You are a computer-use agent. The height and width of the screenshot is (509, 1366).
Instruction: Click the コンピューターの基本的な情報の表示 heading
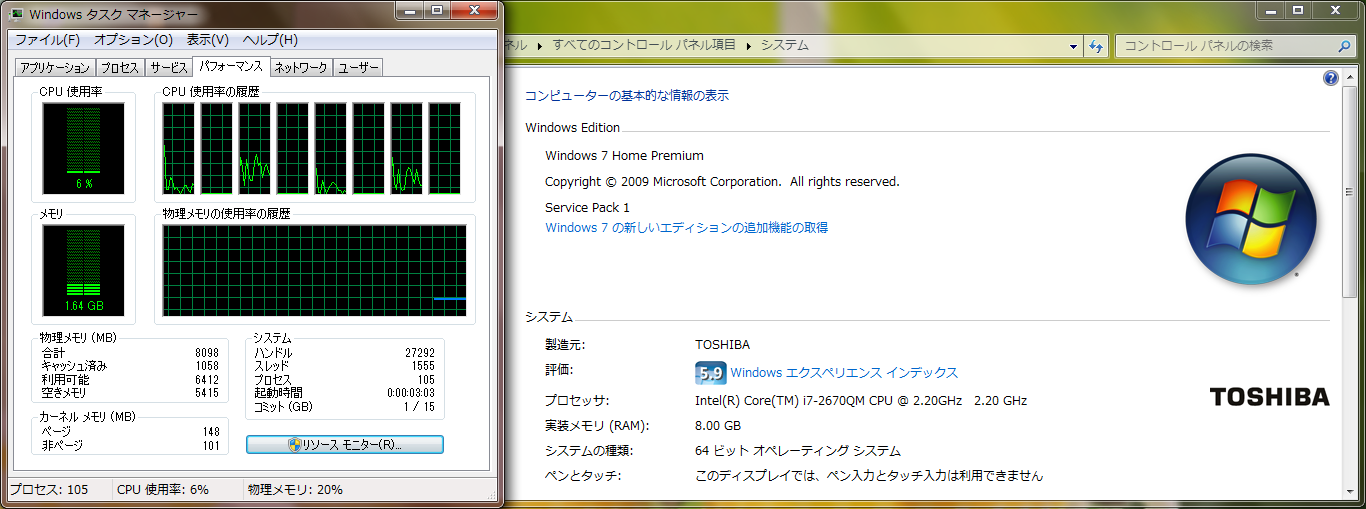pos(627,96)
